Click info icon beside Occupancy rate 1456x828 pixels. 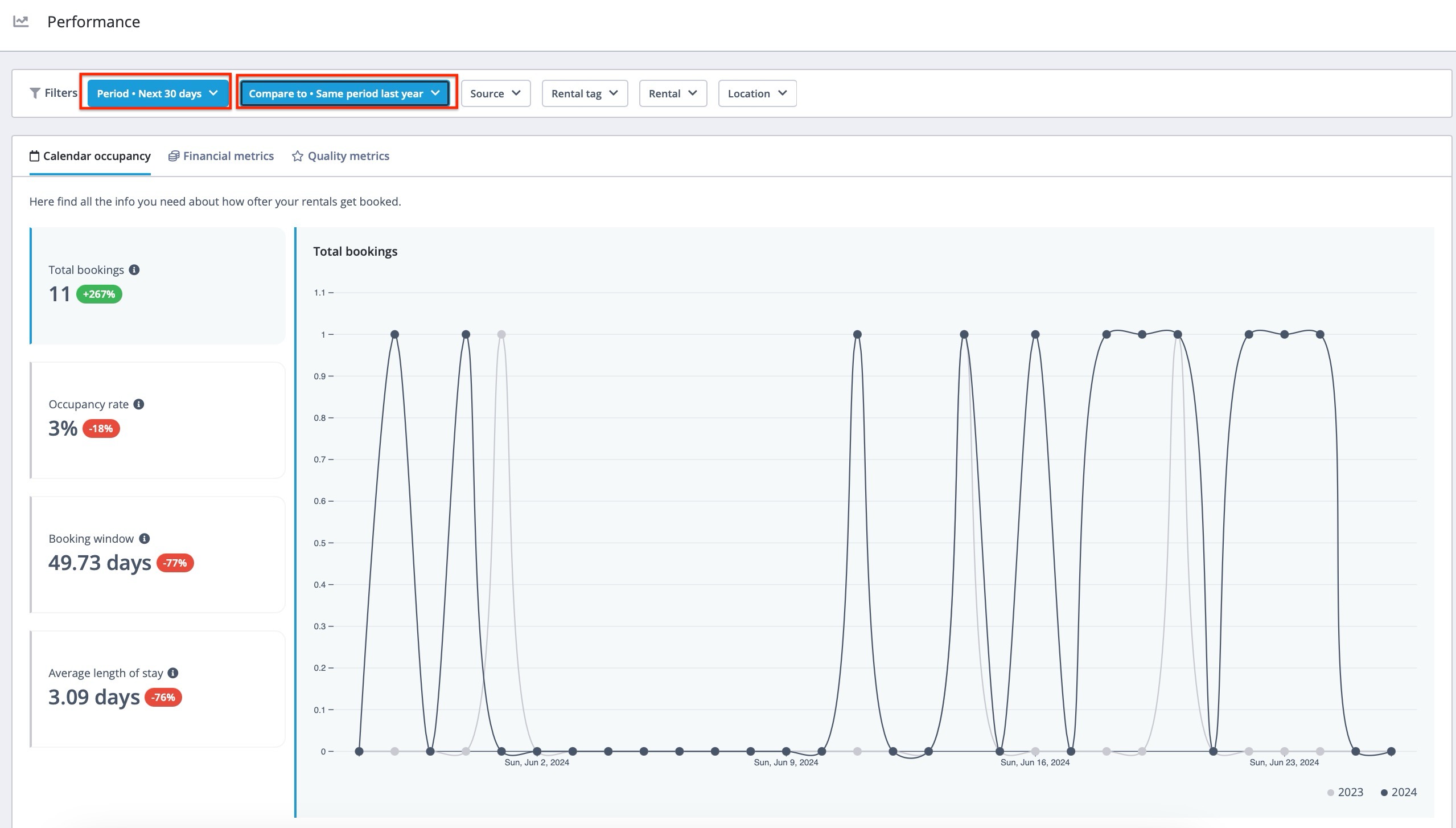139,404
